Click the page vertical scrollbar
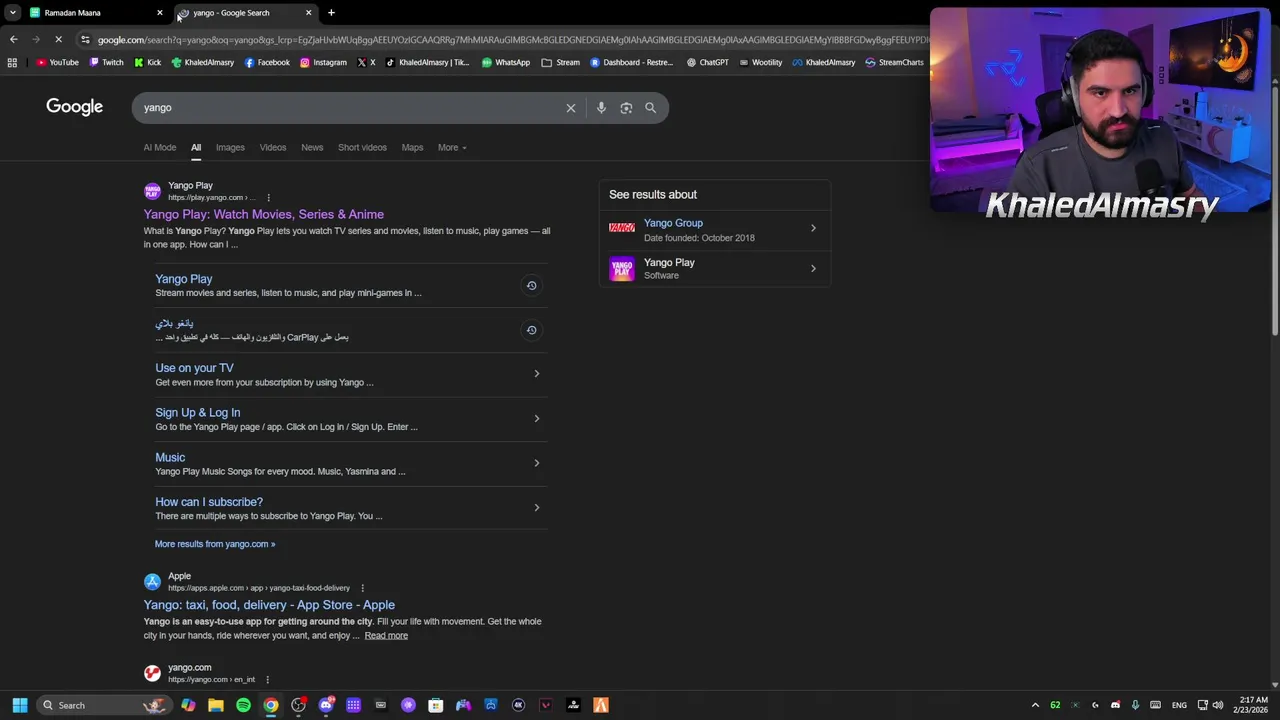 point(1274,210)
